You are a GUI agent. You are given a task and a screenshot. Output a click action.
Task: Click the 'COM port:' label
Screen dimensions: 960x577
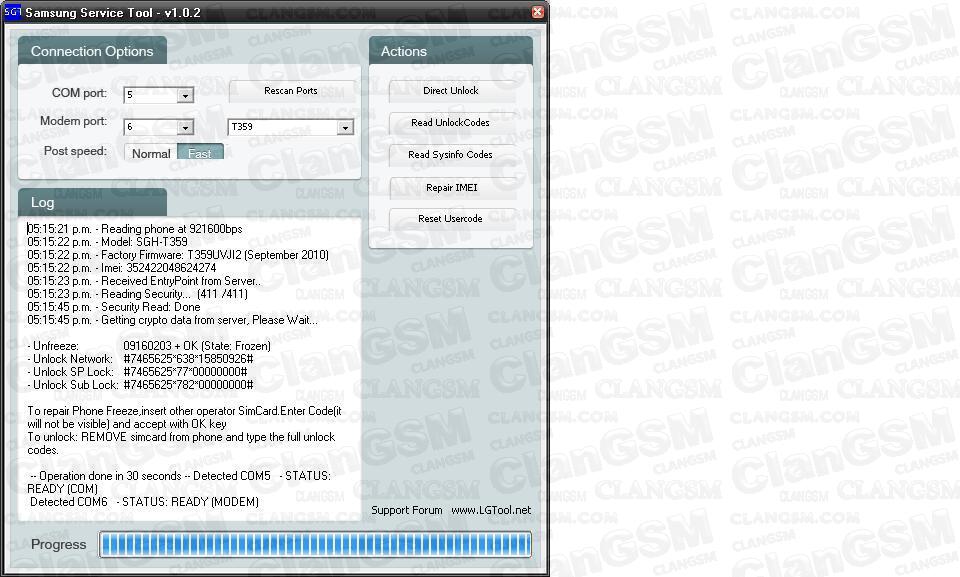(79, 93)
